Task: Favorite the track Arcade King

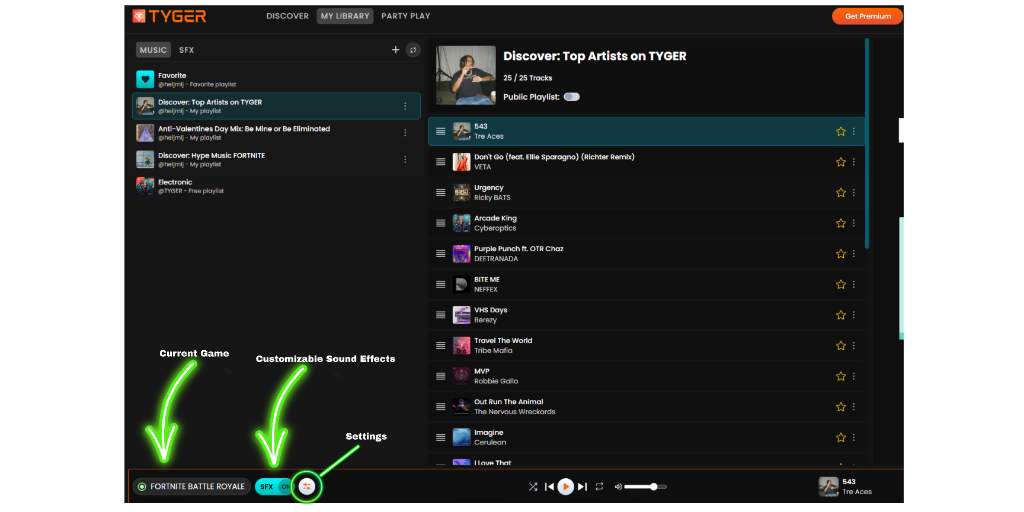Action: coord(840,223)
